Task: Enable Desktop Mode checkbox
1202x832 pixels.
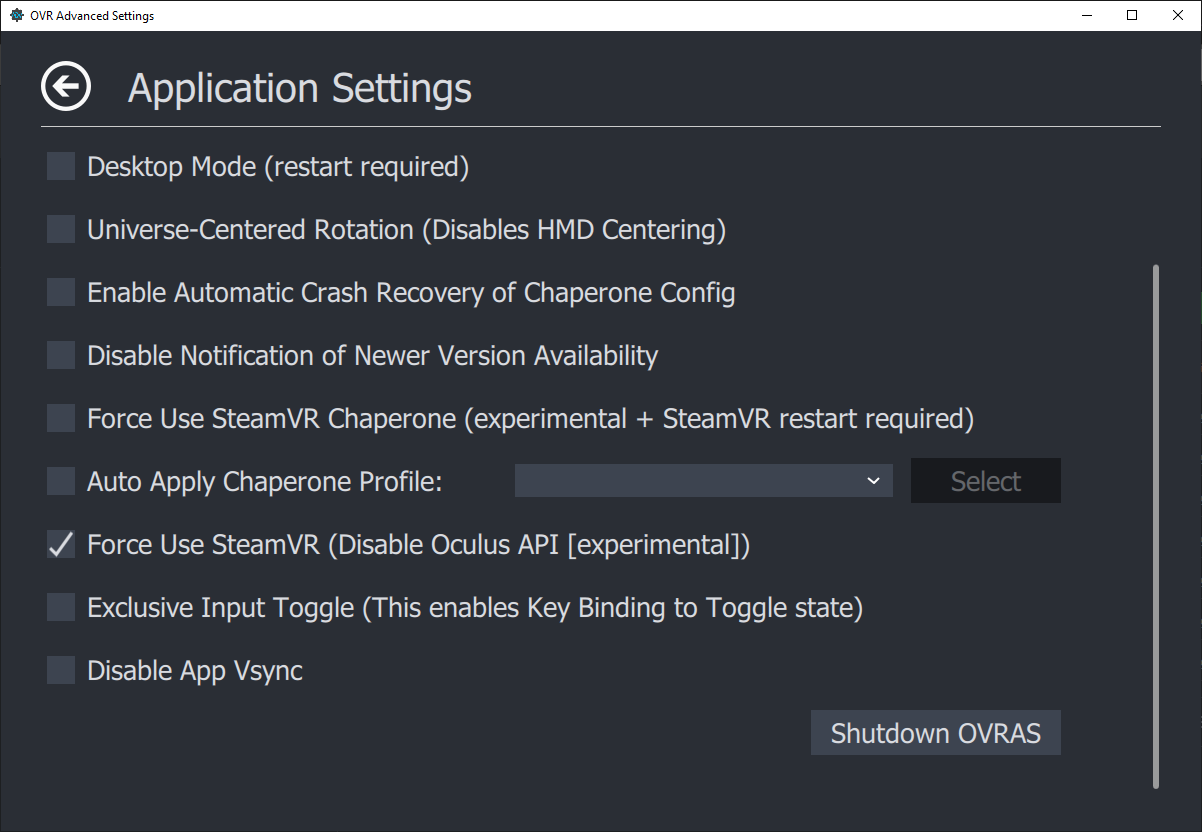Action: click(61, 167)
